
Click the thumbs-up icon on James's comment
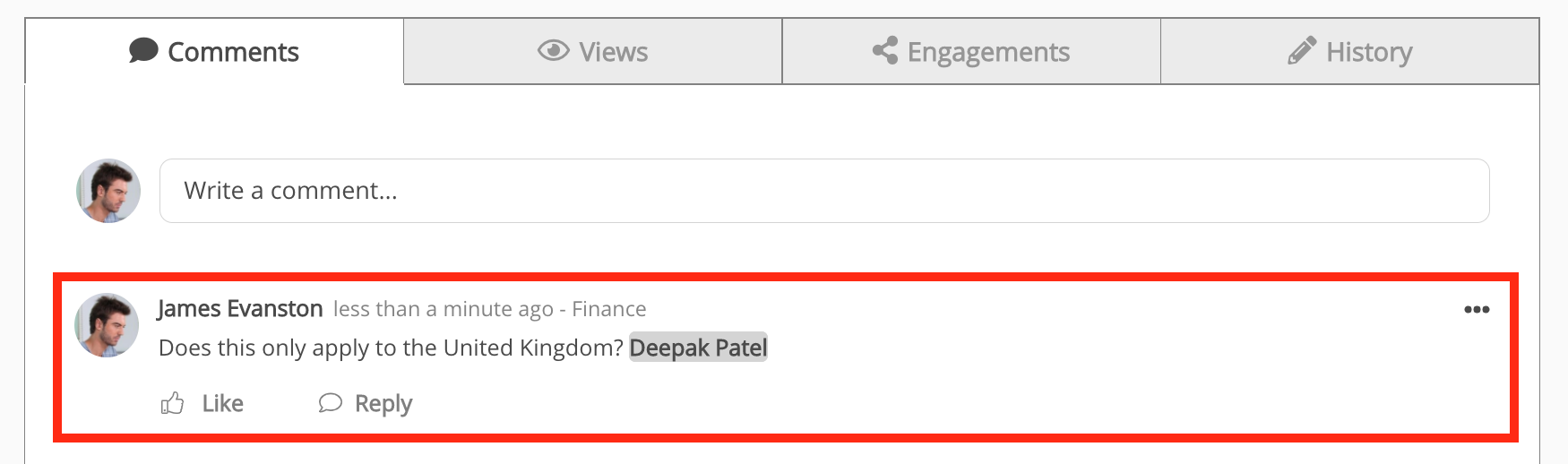(172, 404)
